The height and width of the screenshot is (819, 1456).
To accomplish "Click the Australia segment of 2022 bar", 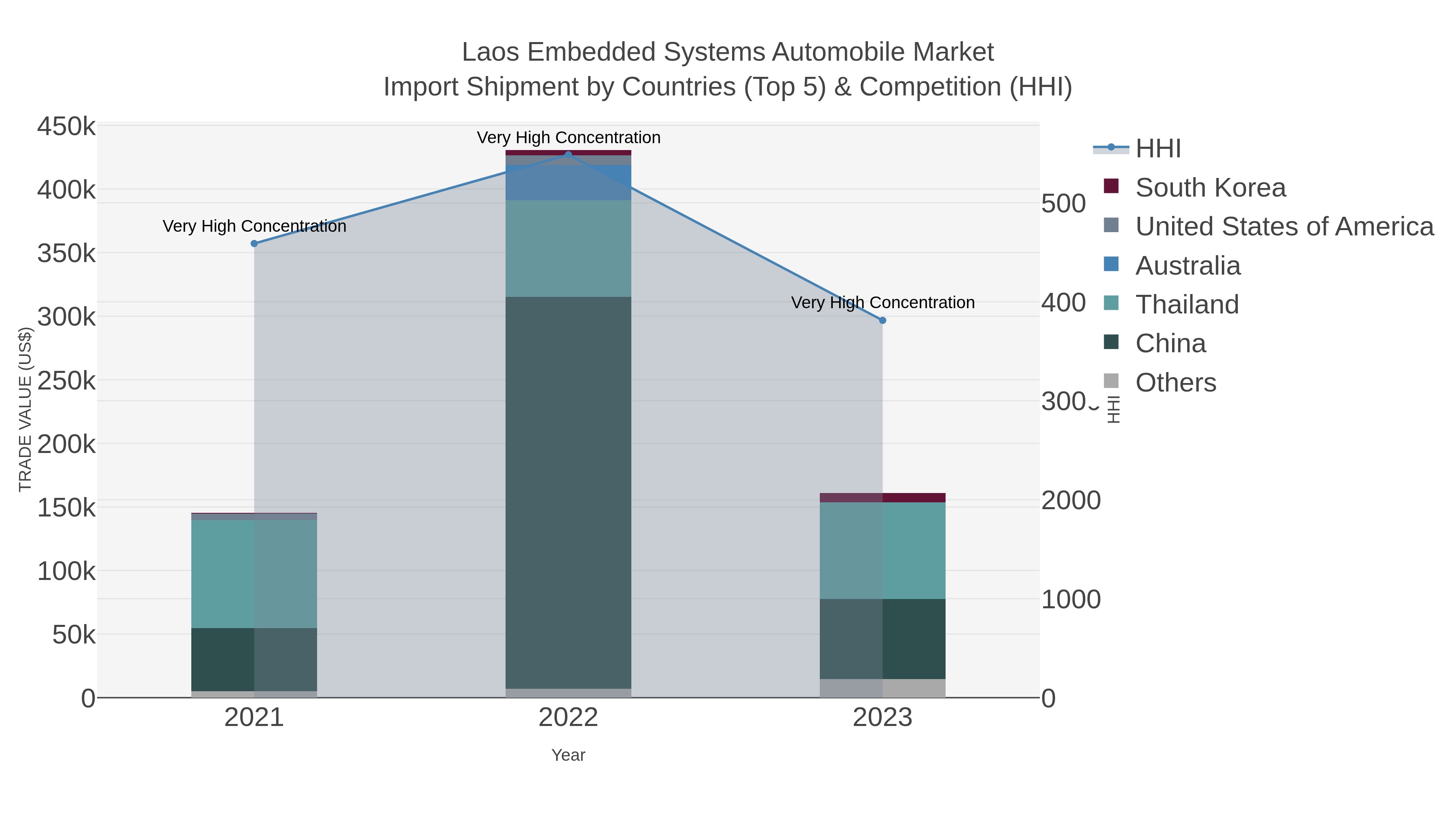I will (569, 182).
